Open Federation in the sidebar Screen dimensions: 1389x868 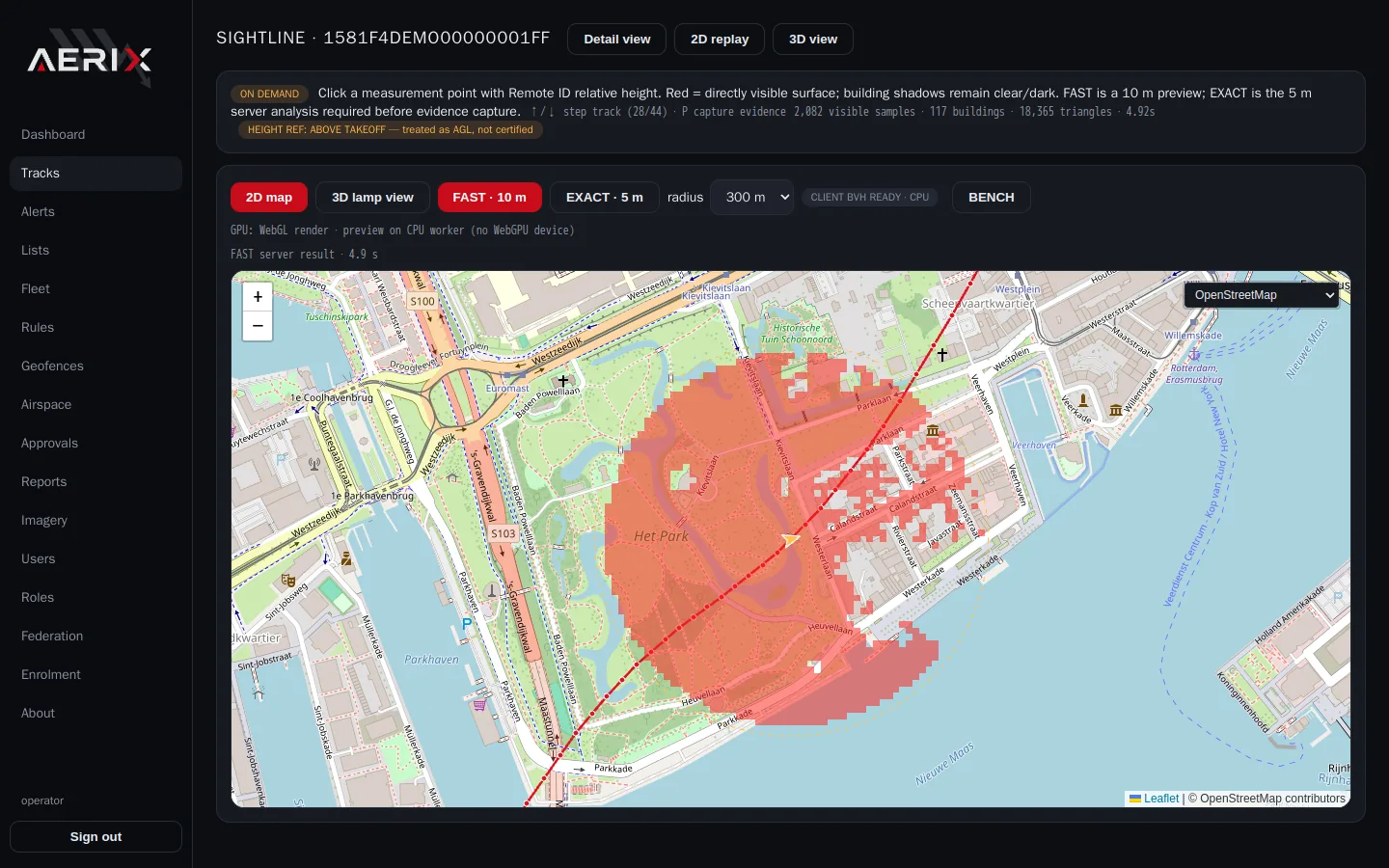pyautogui.click(x=95, y=636)
